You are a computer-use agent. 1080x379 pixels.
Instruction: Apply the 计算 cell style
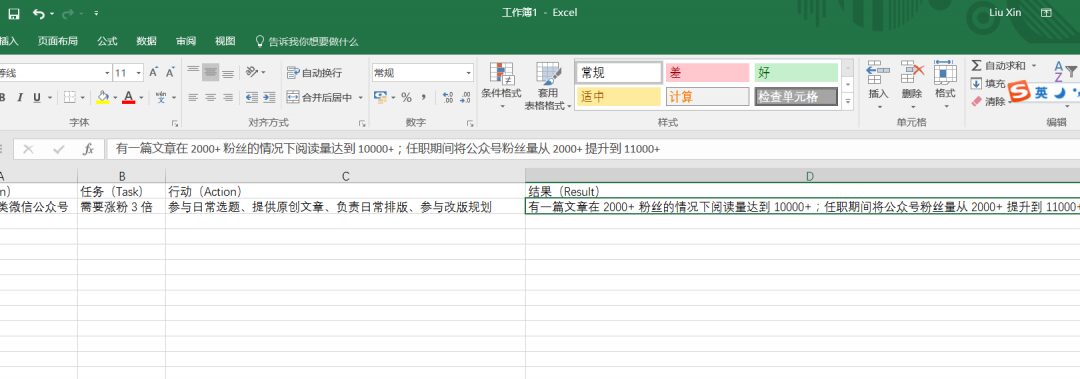click(707, 96)
